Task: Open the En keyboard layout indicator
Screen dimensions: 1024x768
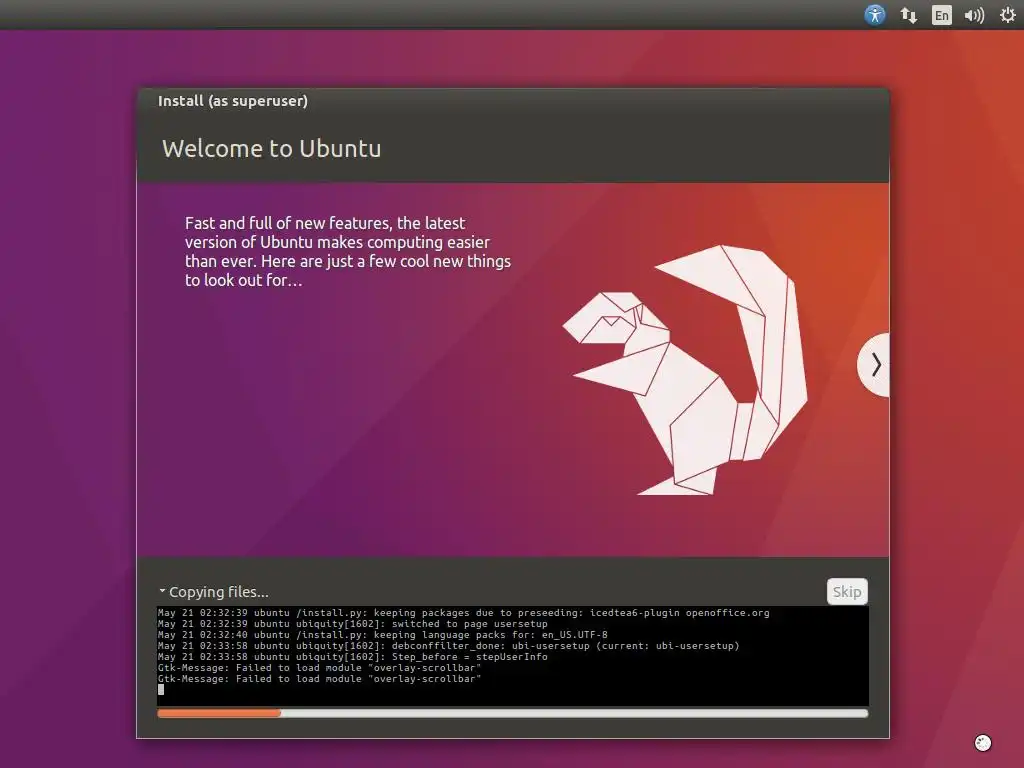Action: click(941, 15)
